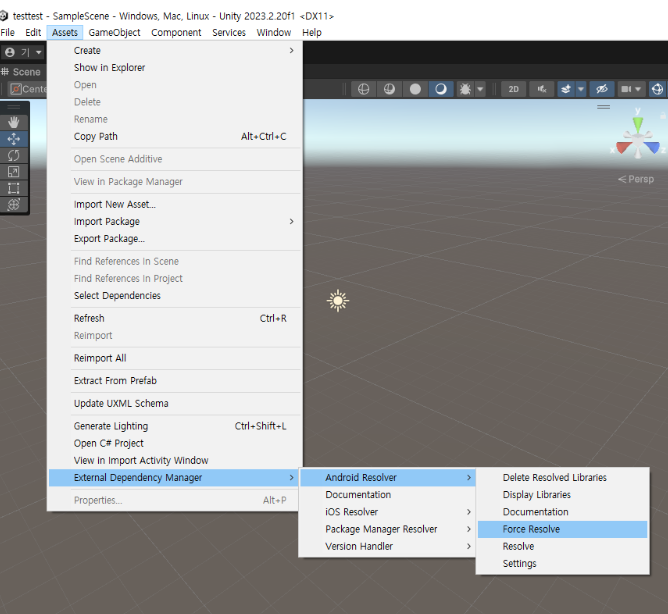The width and height of the screenshot is (668, 614).
Task: Open the Services menu
Action: pyautogui.click(x=229, y=32)
